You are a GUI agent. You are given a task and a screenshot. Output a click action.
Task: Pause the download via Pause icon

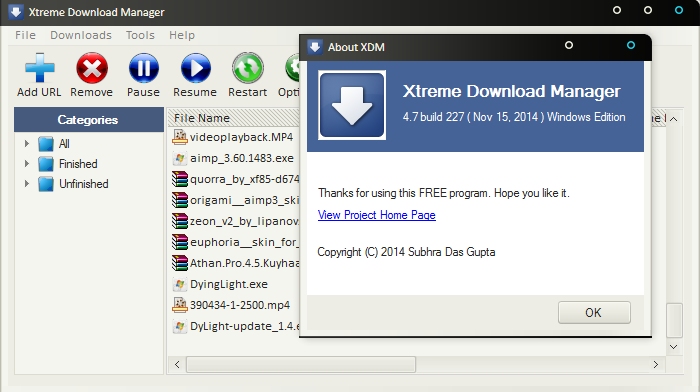(x=143, y=68)
